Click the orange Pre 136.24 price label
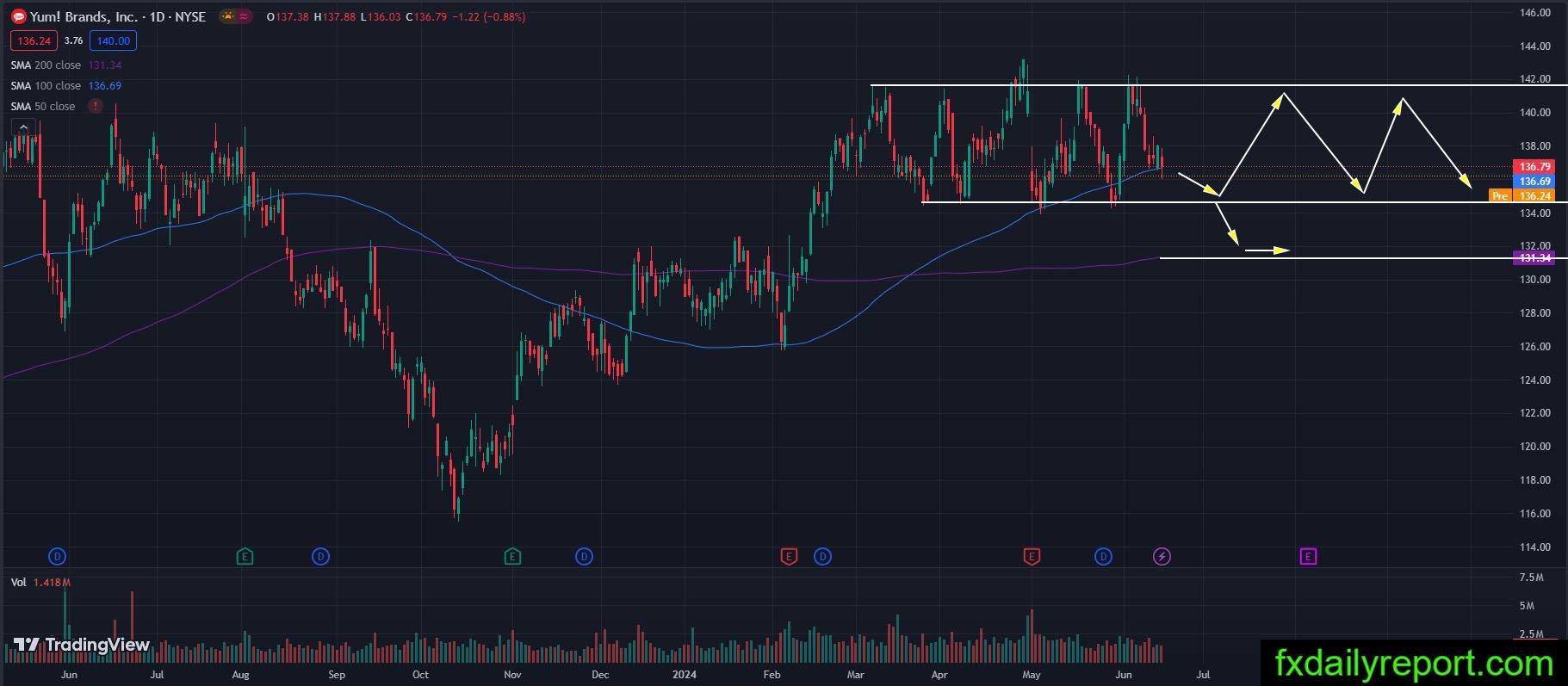This screenshot has width=1568, height=686. [1522, 196]
